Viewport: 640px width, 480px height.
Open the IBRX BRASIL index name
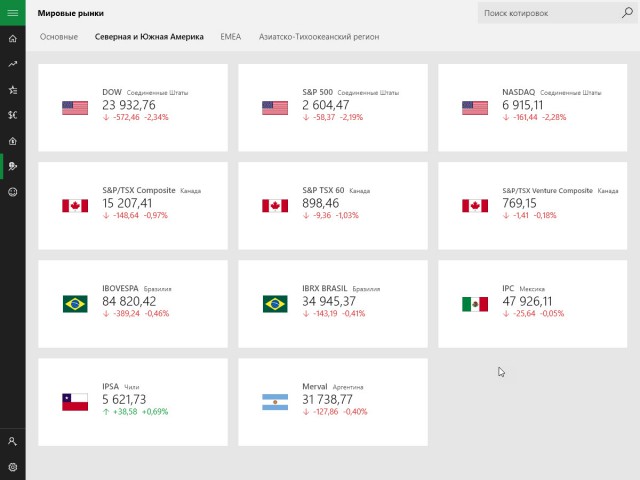click(324, 289)
